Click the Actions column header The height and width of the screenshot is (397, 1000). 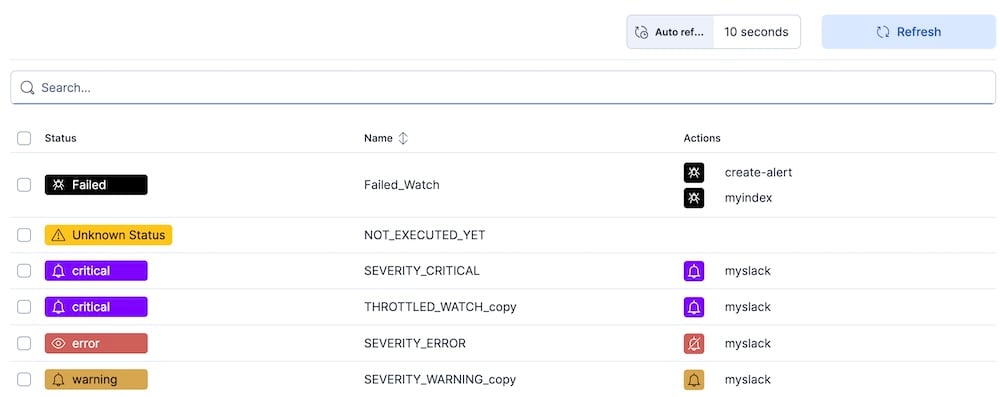click(702, 139)
